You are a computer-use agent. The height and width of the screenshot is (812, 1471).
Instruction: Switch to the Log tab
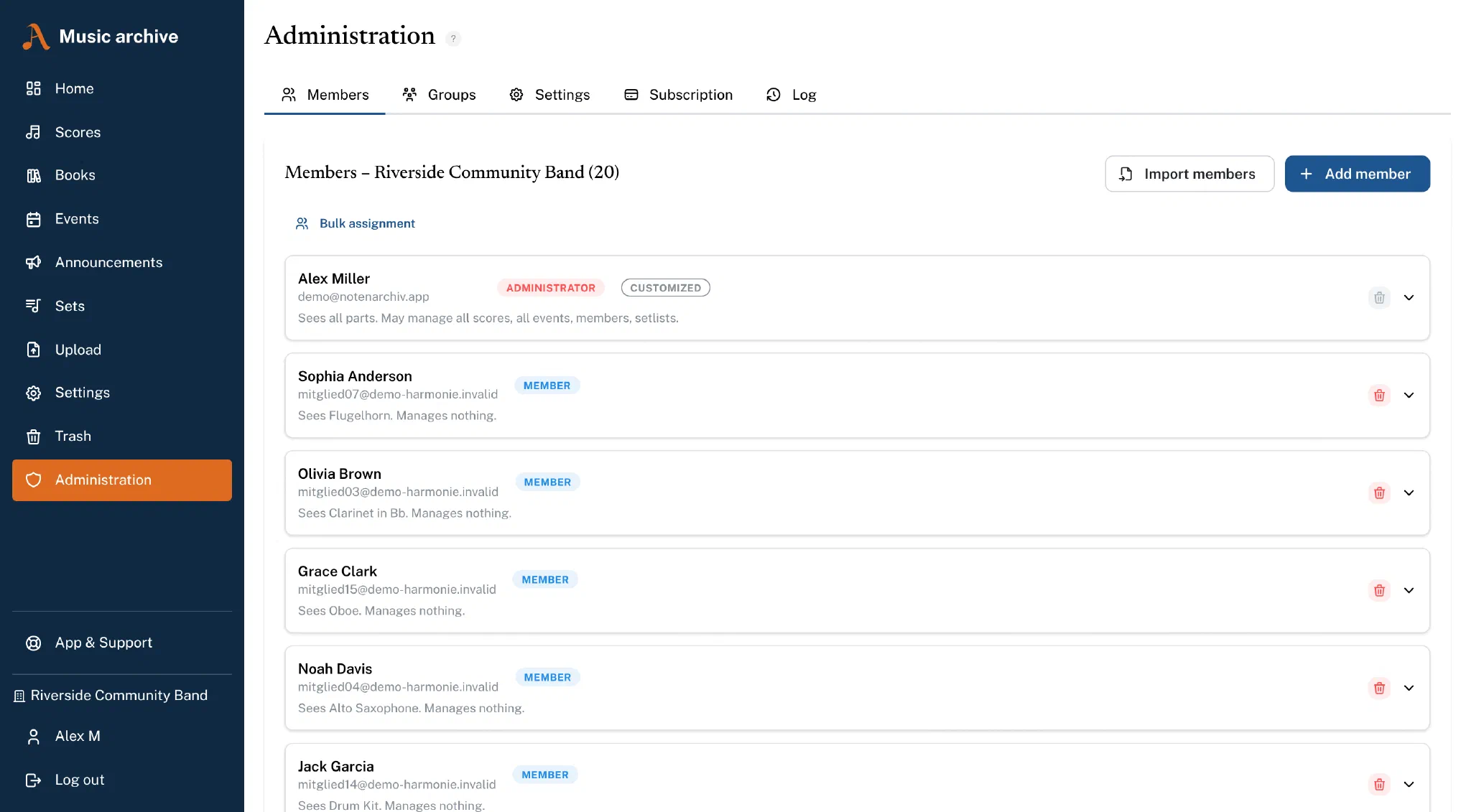pyautogui.click(x=792, y=95)
